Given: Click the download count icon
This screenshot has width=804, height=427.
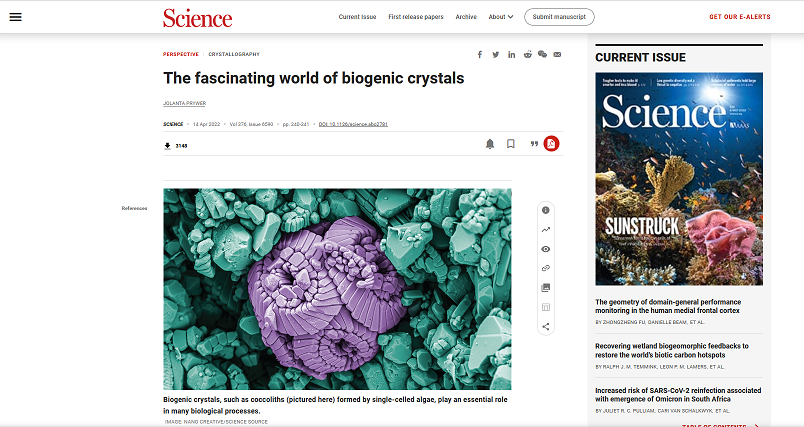Looking at the screenshot, I should click(x=167, y=146).
